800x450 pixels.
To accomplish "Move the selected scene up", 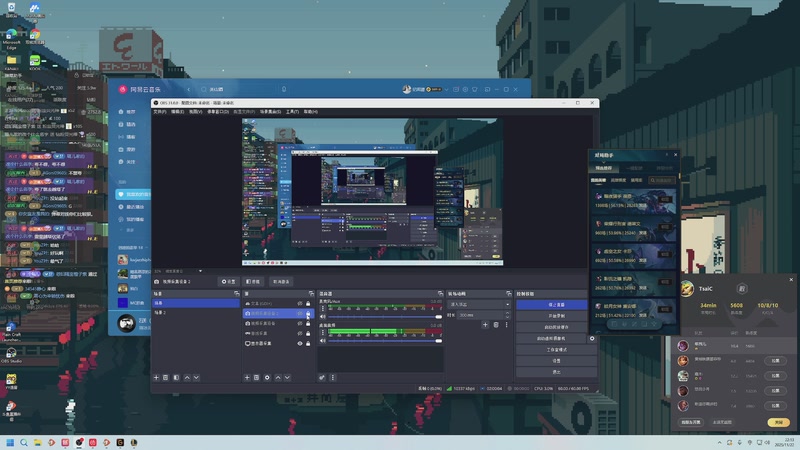I will [187, 378].
